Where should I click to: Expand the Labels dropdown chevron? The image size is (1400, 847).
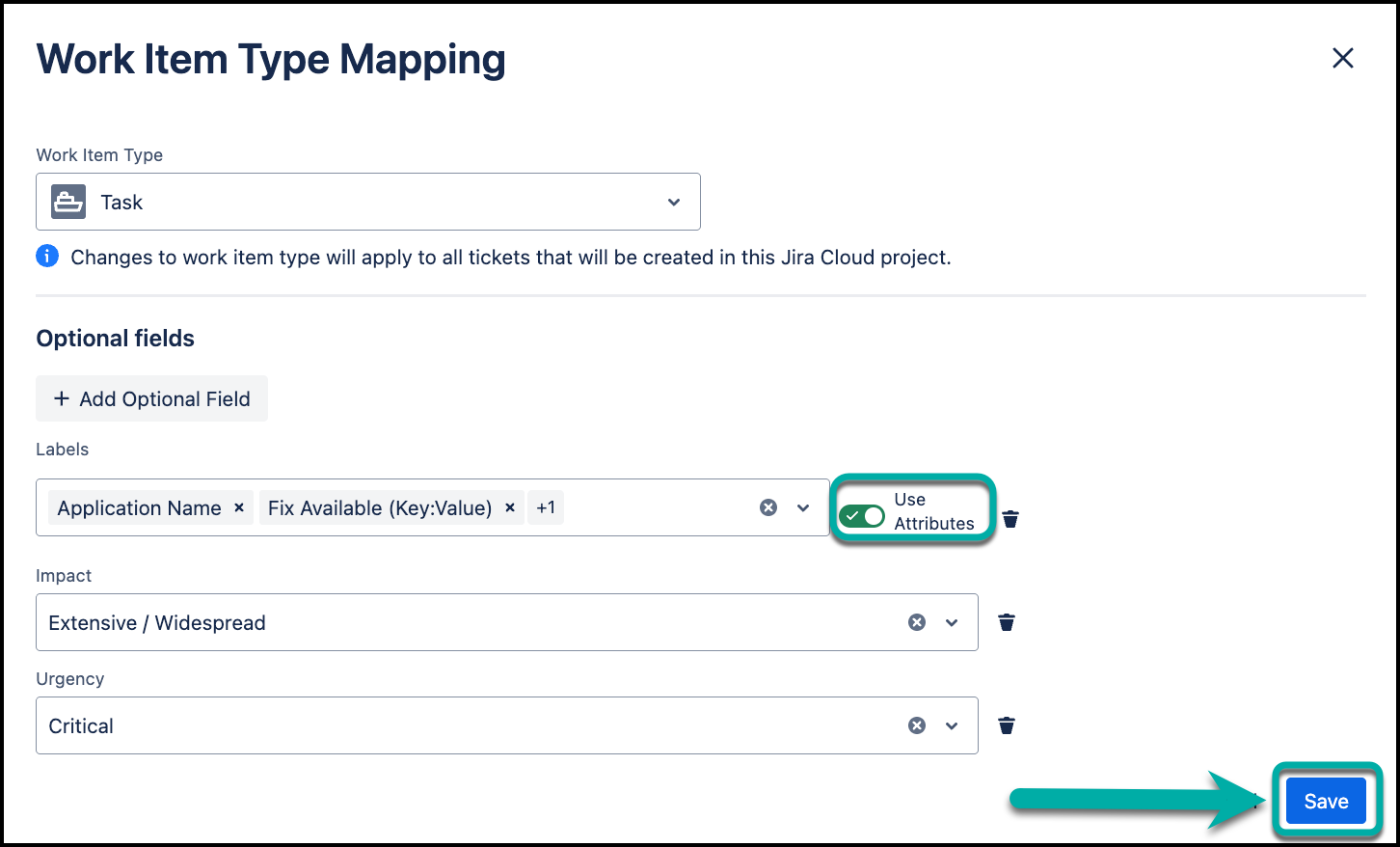tap(802, 507)
